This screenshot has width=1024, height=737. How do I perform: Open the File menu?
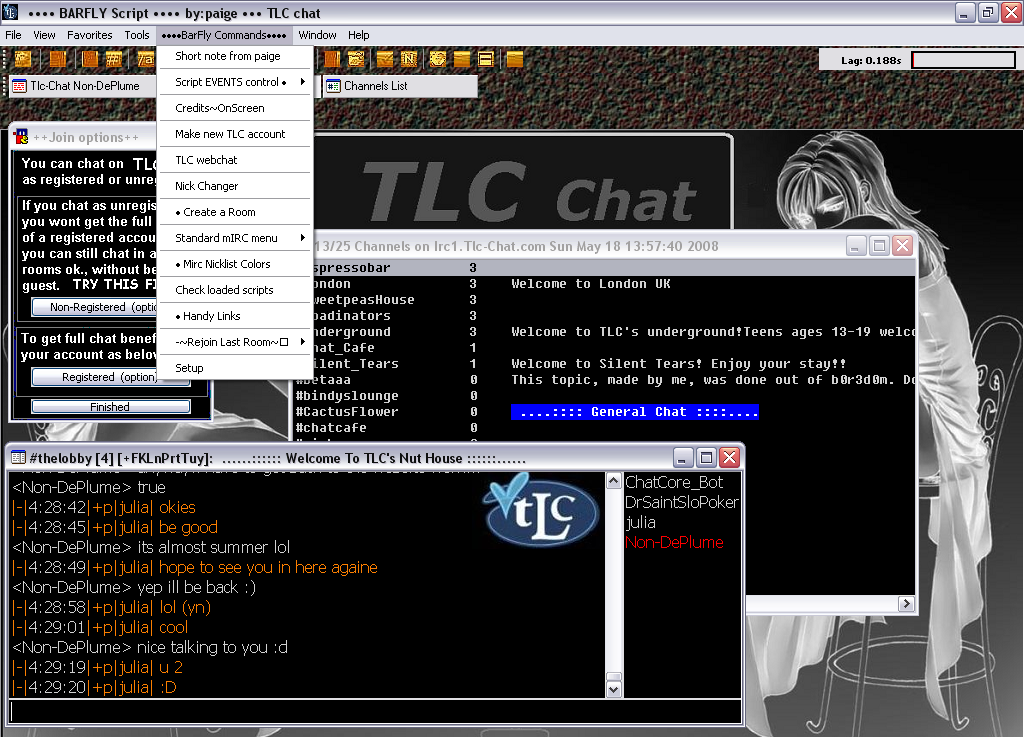[13, 35]
